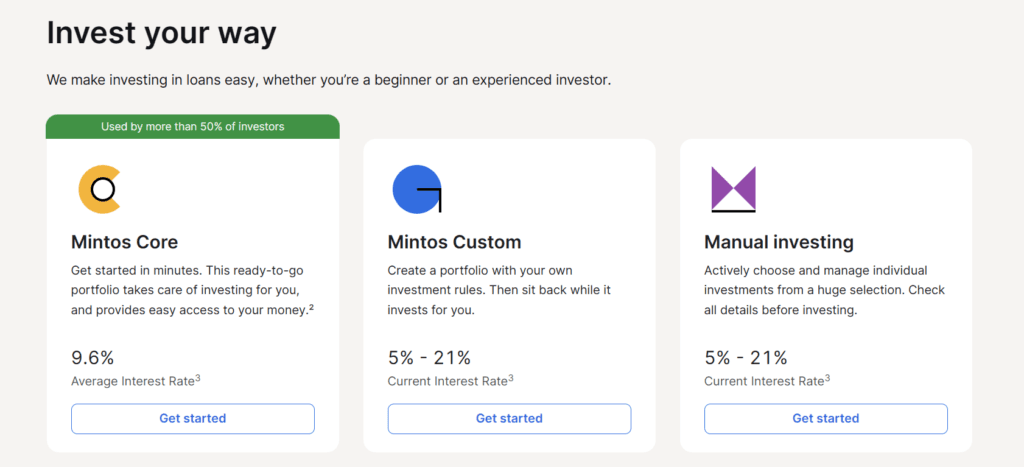Click the Mintos Core description paragraph
The width and height of the screenshot is (1024, 467).
[190, 290]
